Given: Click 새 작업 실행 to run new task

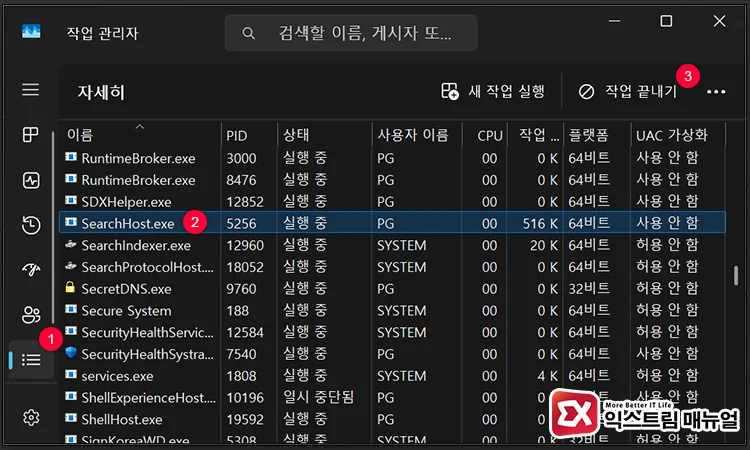Looking at the screenshot, I should click(x=493, y=91).
